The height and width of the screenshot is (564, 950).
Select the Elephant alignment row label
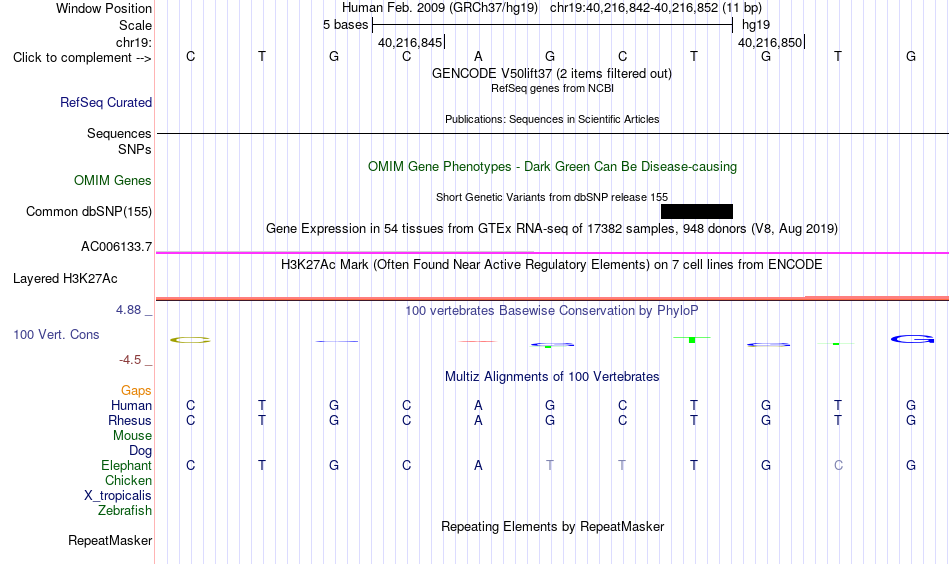126,465
